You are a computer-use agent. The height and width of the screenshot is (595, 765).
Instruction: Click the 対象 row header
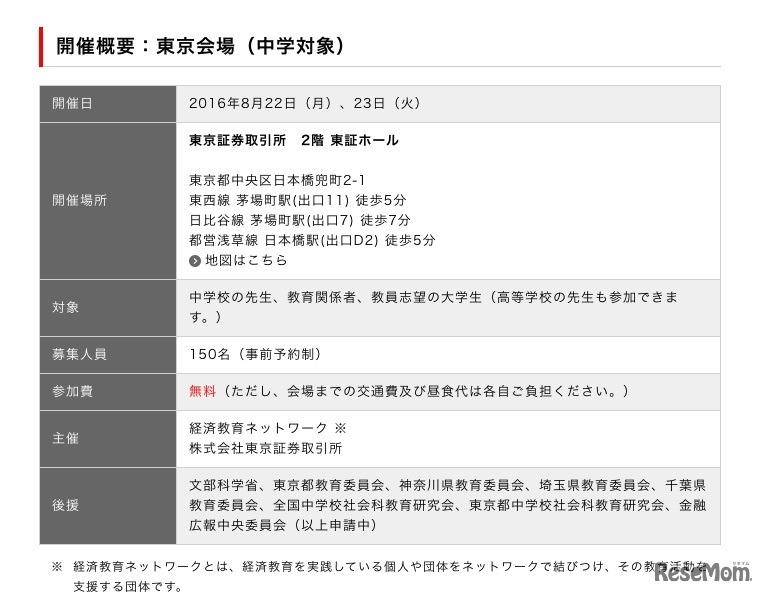tap(108, 307)
